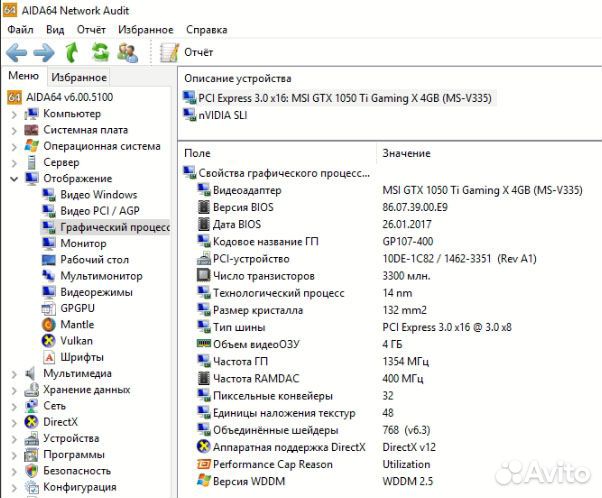Expand the DirectX tree node
This screenshot has width=602, height=498.
pos(14,422)
